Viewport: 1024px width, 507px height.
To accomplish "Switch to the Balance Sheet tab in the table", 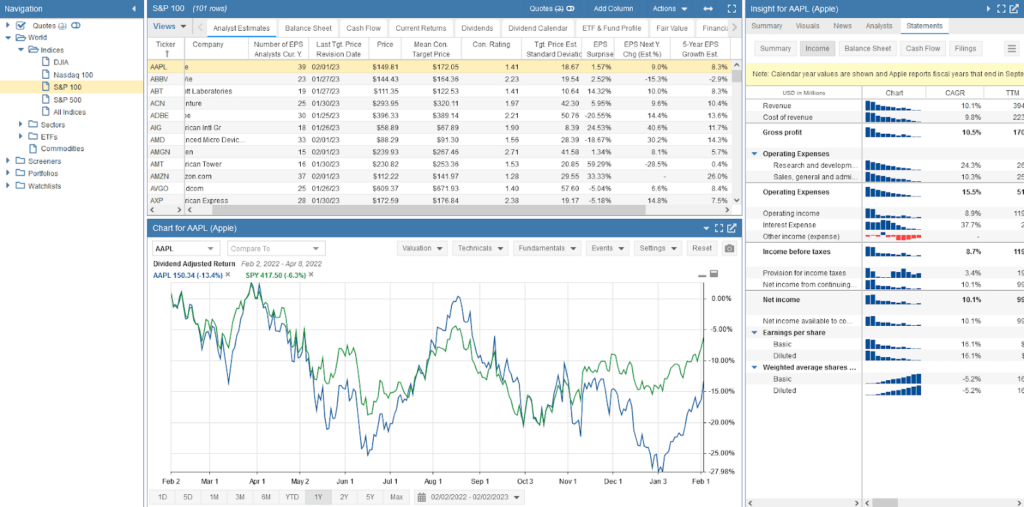I will point(308,27).
